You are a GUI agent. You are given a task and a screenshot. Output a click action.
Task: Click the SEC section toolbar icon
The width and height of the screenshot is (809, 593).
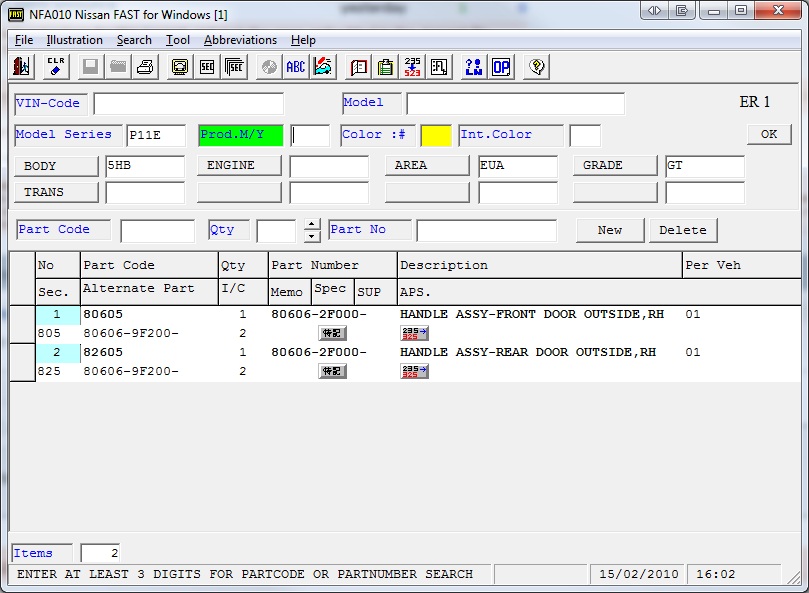pyautogui.click(x=207, y=67)
